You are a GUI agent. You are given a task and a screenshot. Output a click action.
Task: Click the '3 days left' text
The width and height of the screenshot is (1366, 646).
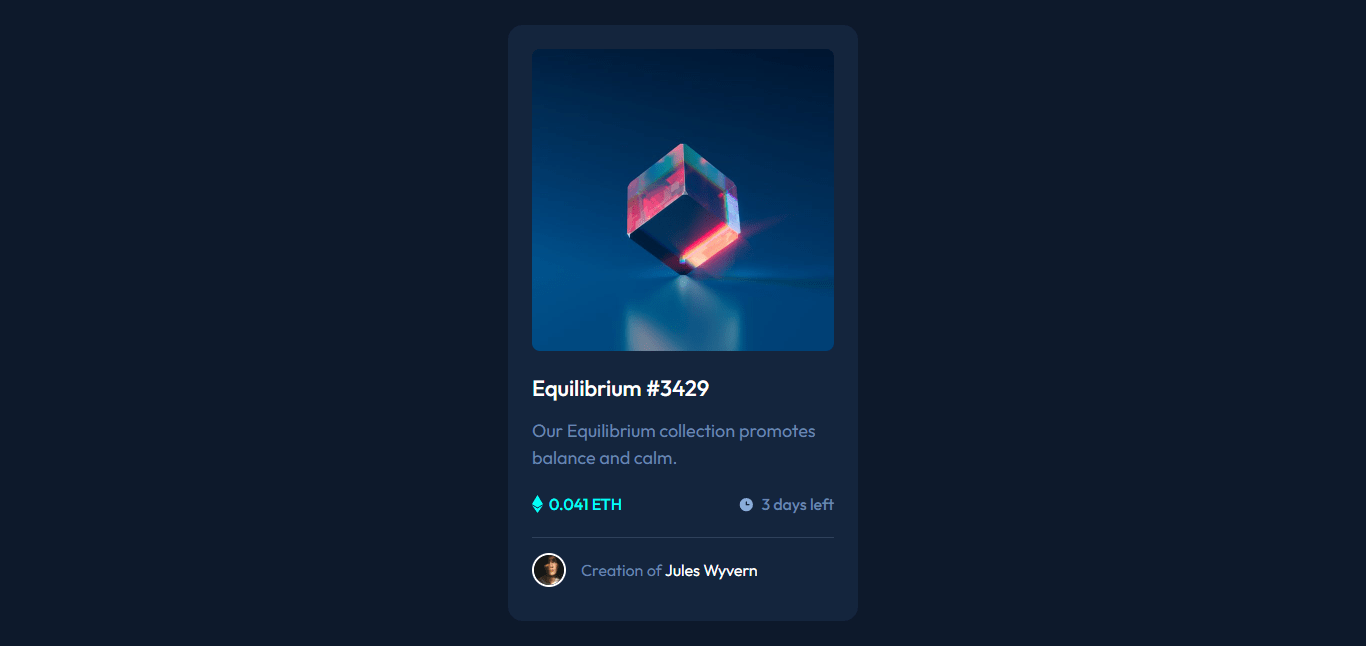click(797, 505)
